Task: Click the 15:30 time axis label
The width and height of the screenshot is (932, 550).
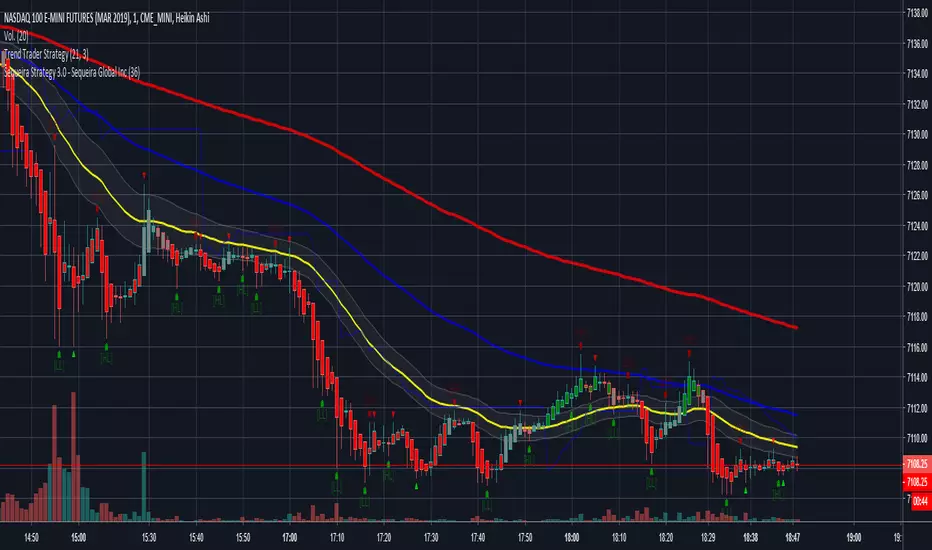Action: pos(149,538)
